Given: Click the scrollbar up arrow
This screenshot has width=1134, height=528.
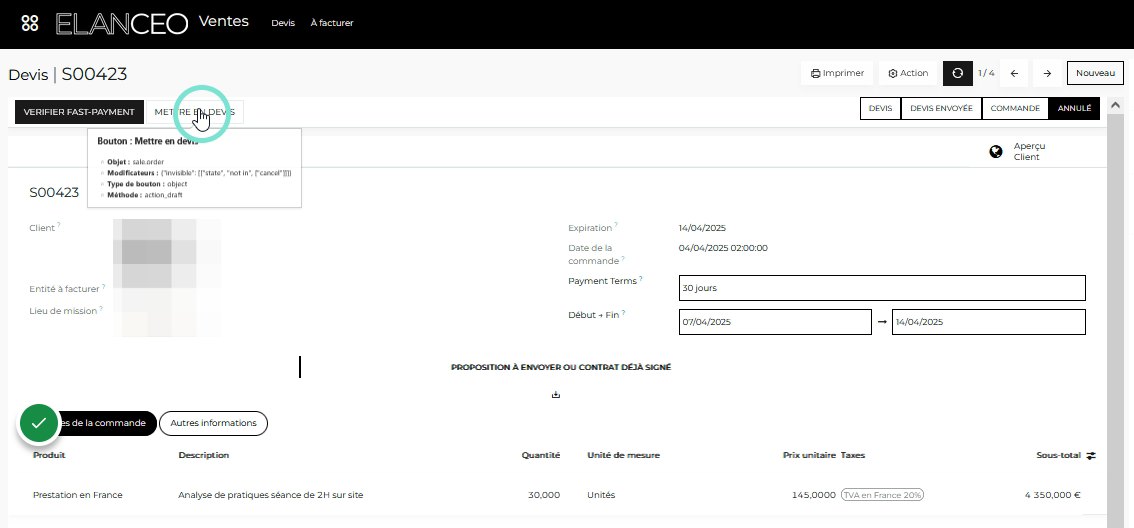Looking at the screenshot, I should pyautogui.click(x=1114, y=106).
